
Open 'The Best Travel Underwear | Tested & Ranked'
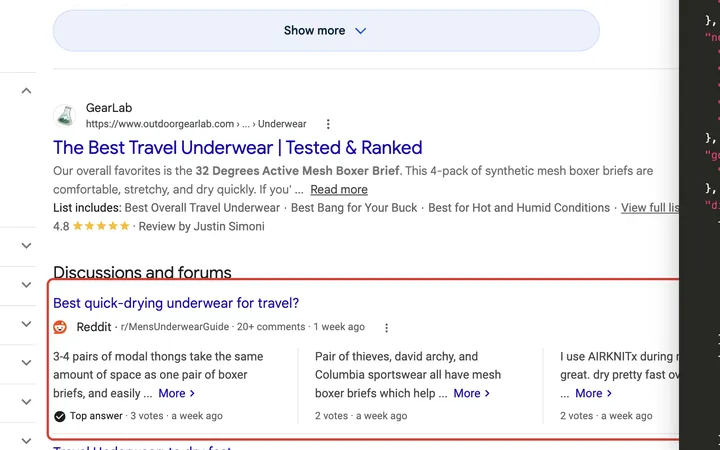[237, 147]
